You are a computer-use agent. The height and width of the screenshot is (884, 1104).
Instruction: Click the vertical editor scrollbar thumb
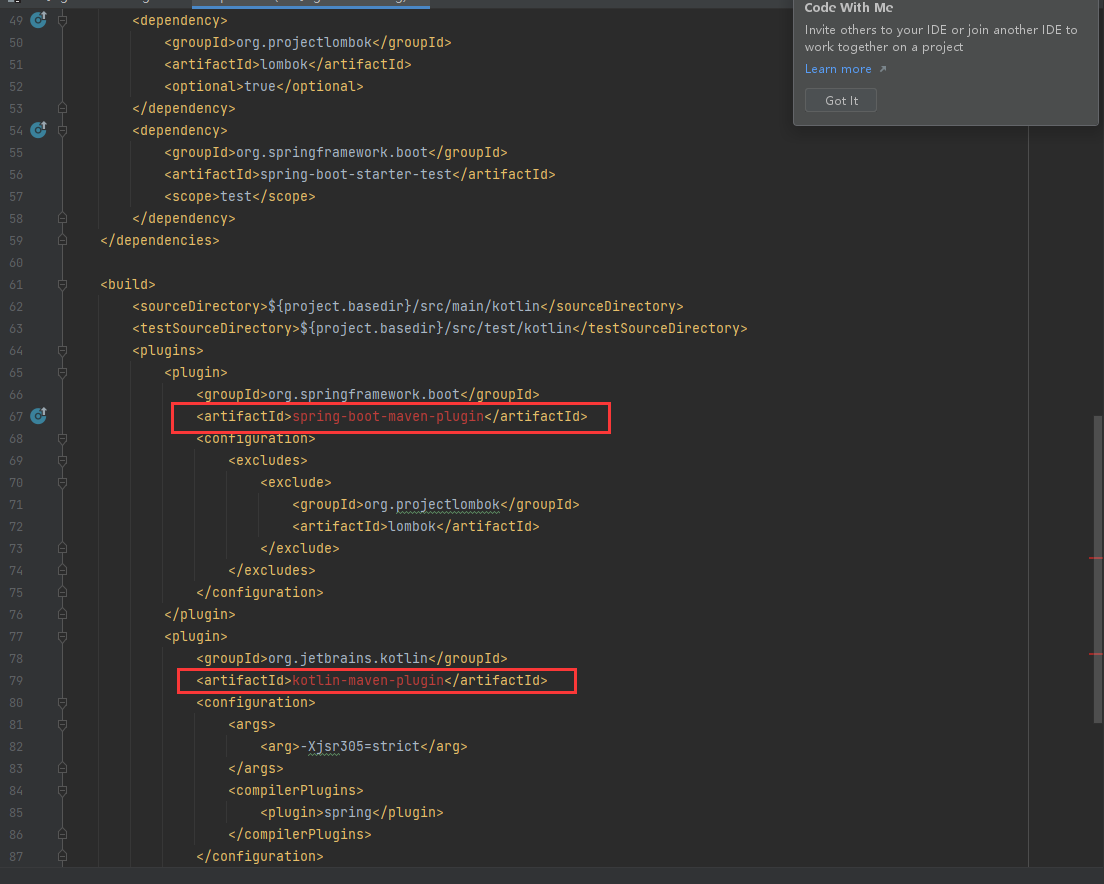pos(1098,569)
